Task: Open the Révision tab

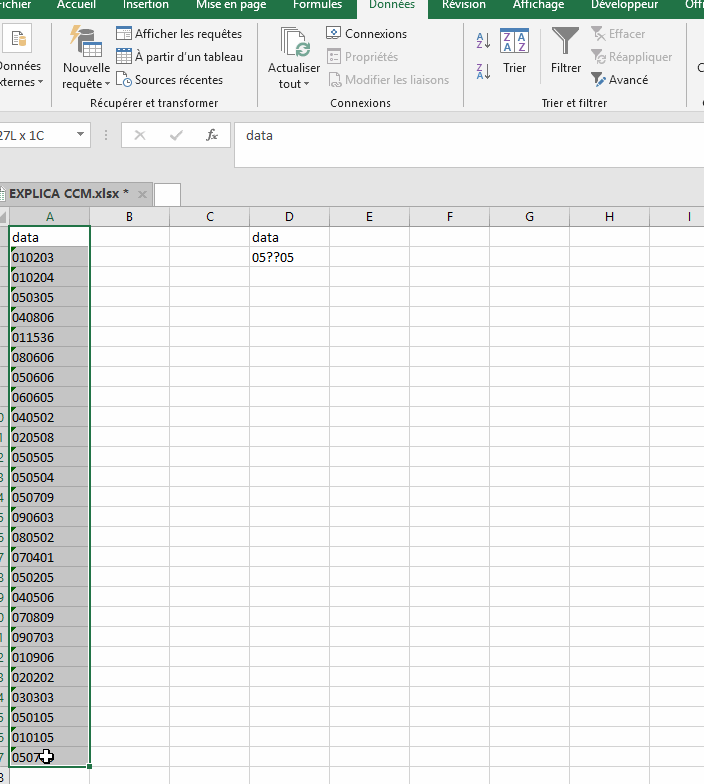Action: (x=464, y=5)
